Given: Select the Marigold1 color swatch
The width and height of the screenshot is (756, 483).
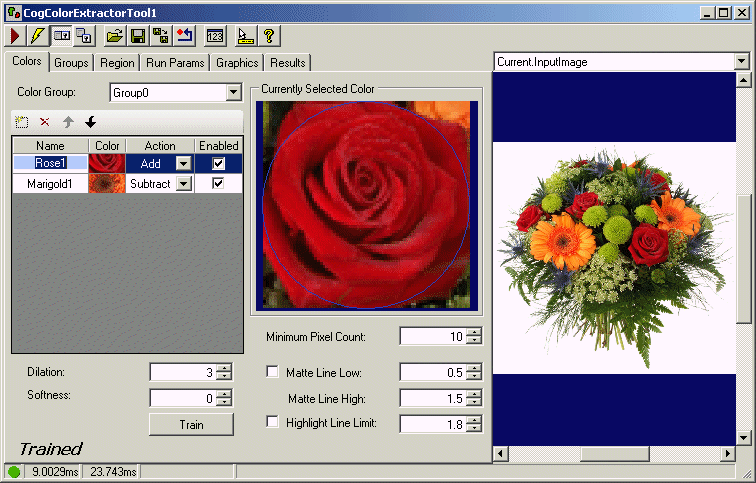Looking at the screenshot, I should 107,184.
